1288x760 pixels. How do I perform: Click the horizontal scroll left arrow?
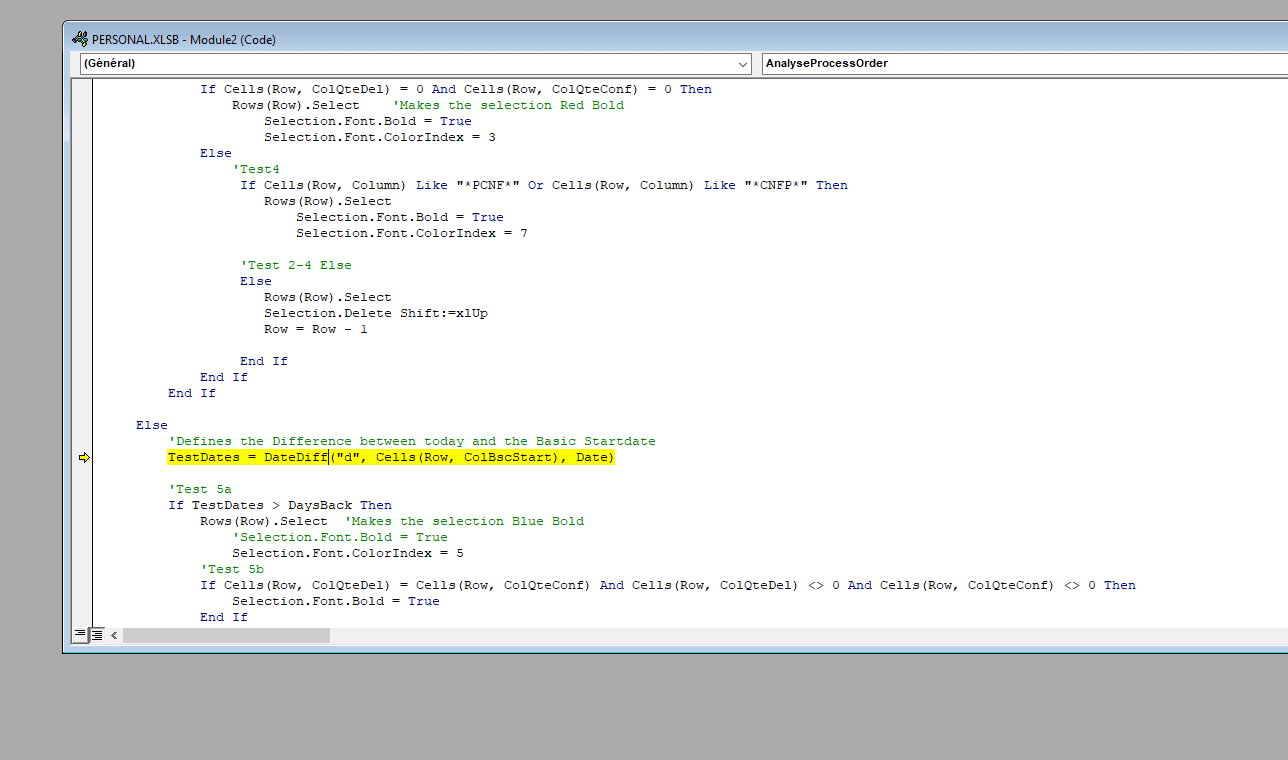coord(114,635)
